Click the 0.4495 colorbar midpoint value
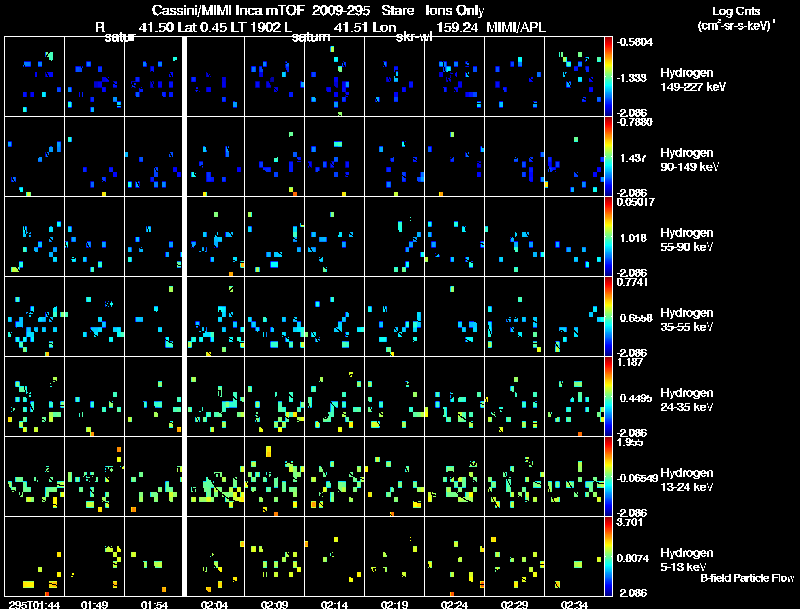Image resolution: width=800 pixels, height=609 pixels. [636, 398]
